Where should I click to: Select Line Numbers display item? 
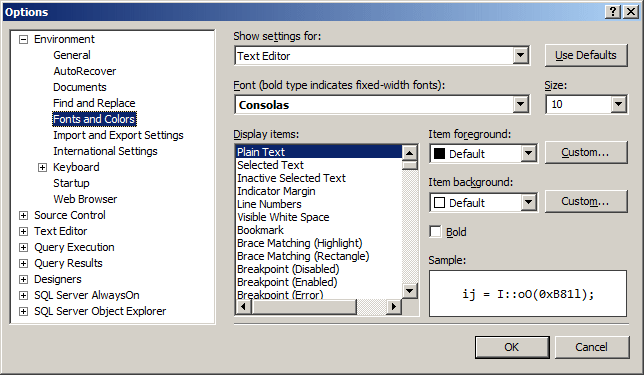pos(319,204)
